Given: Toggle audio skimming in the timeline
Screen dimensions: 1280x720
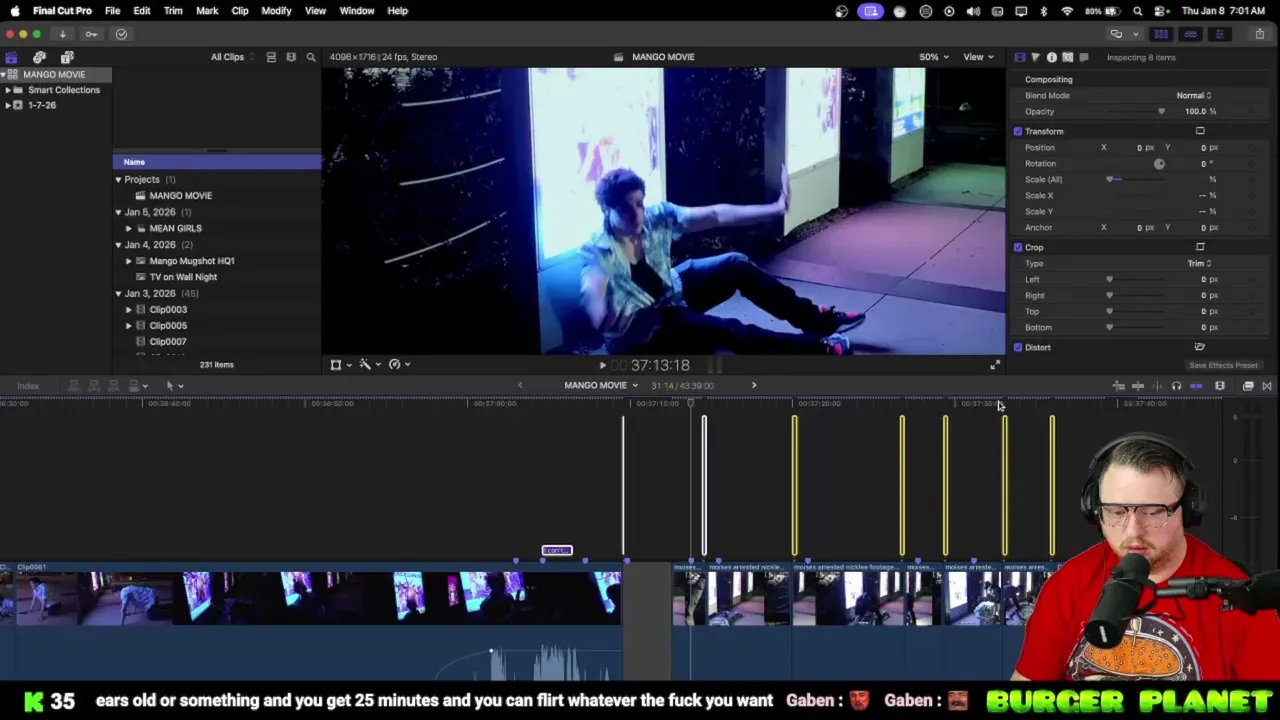Looking at the screenshot, I should (1158, 386).
